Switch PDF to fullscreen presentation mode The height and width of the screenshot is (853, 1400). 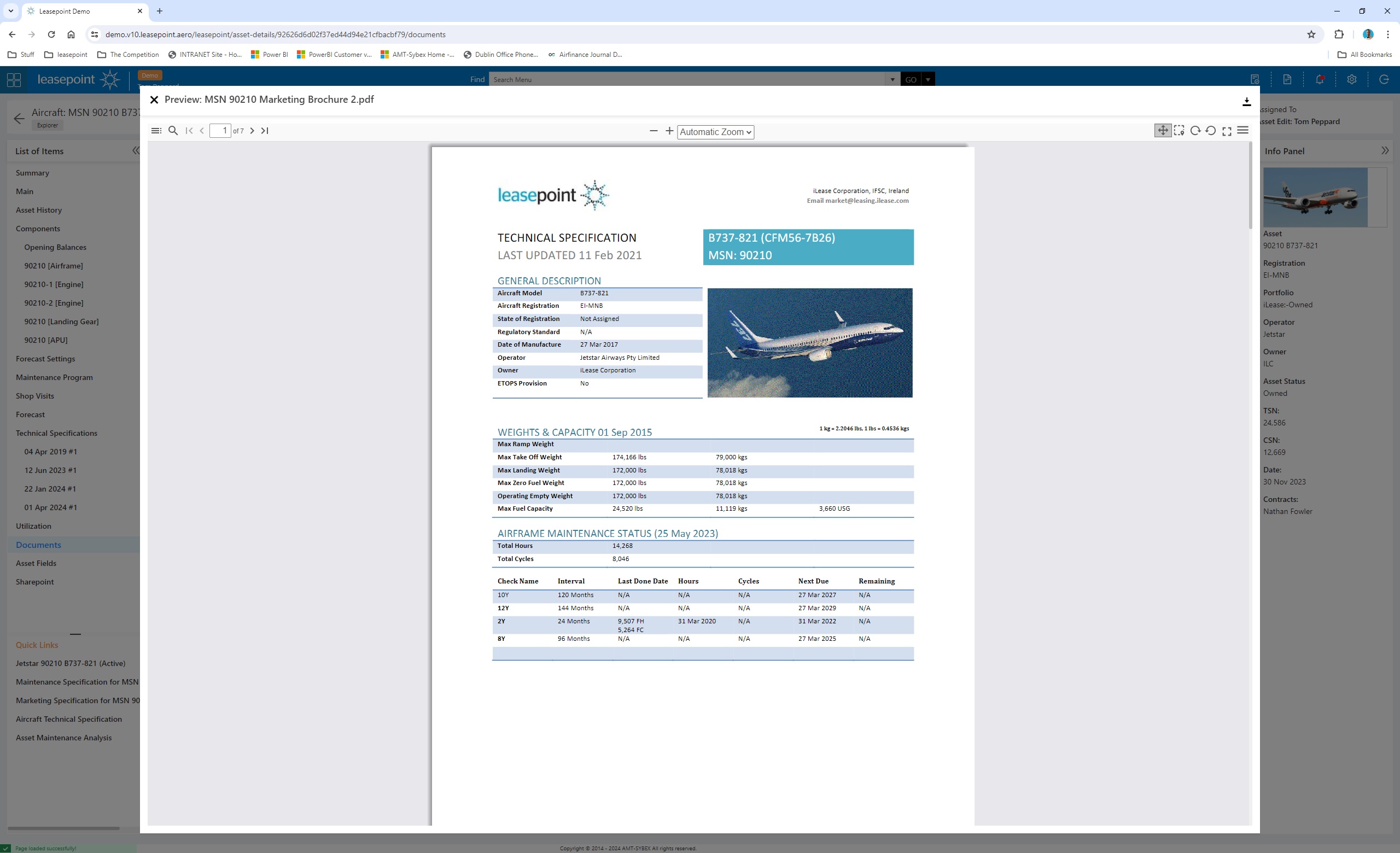pos(1227,131)
